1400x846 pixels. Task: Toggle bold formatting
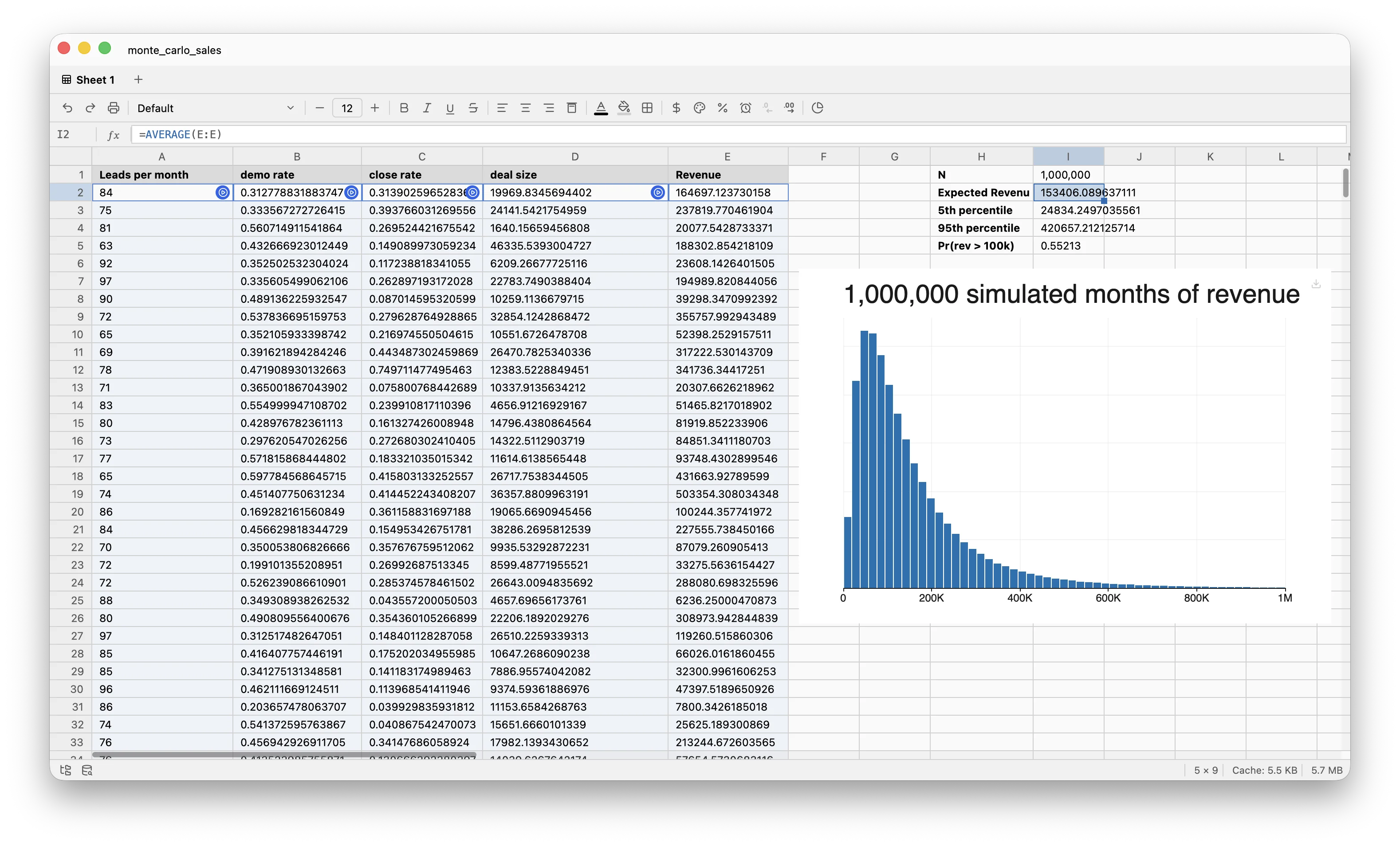tap(404, 108)
